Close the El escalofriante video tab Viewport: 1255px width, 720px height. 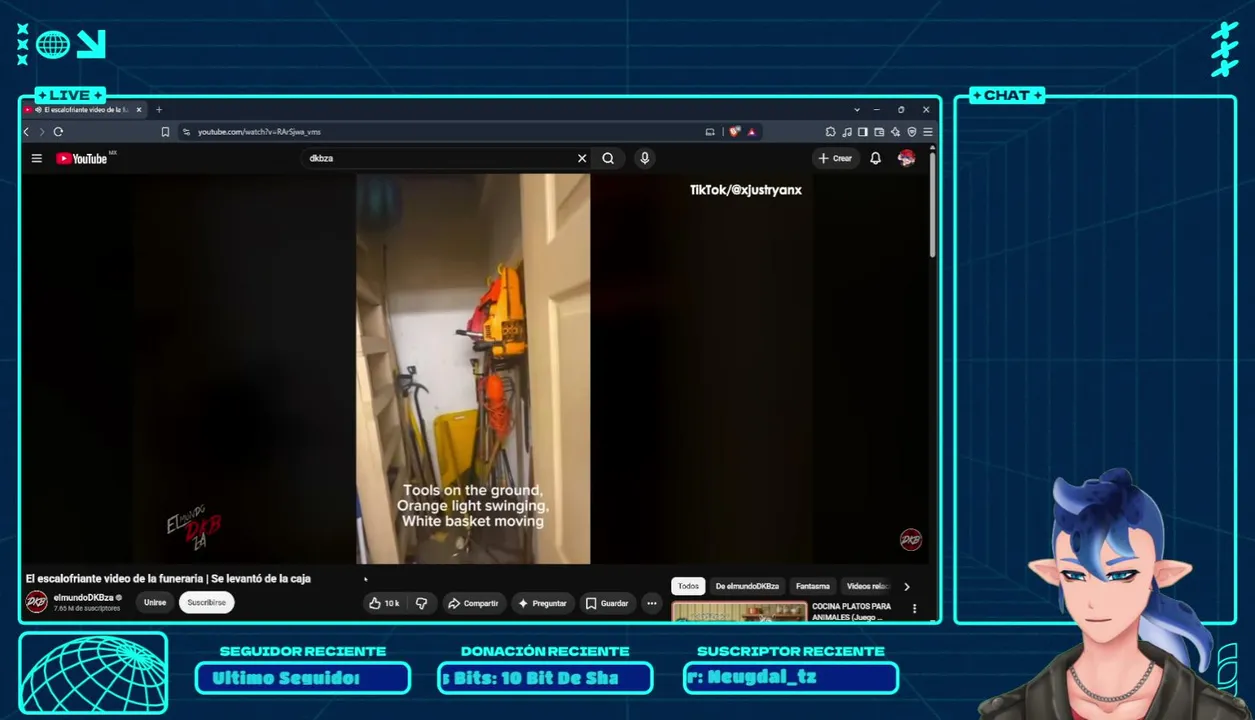[139, 110]
